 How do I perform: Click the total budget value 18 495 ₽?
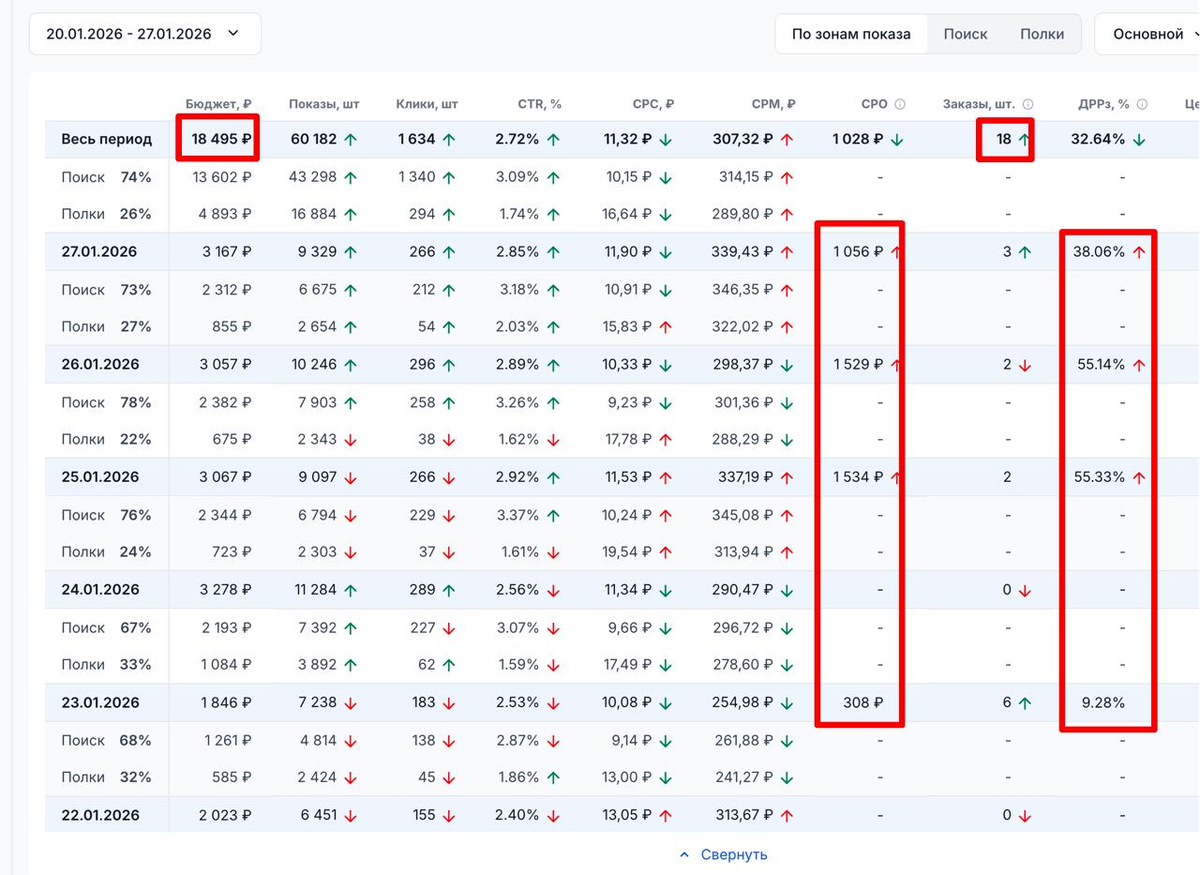coord(220,140)
